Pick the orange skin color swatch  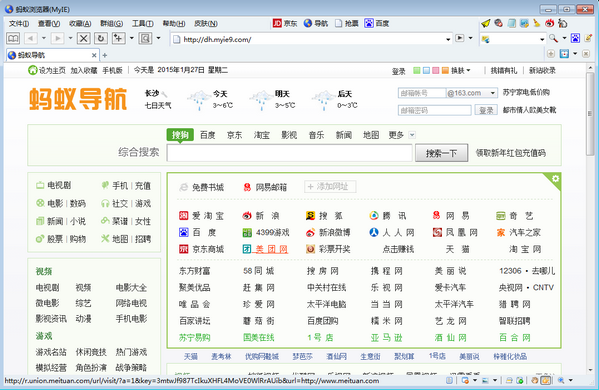[445, 70]
